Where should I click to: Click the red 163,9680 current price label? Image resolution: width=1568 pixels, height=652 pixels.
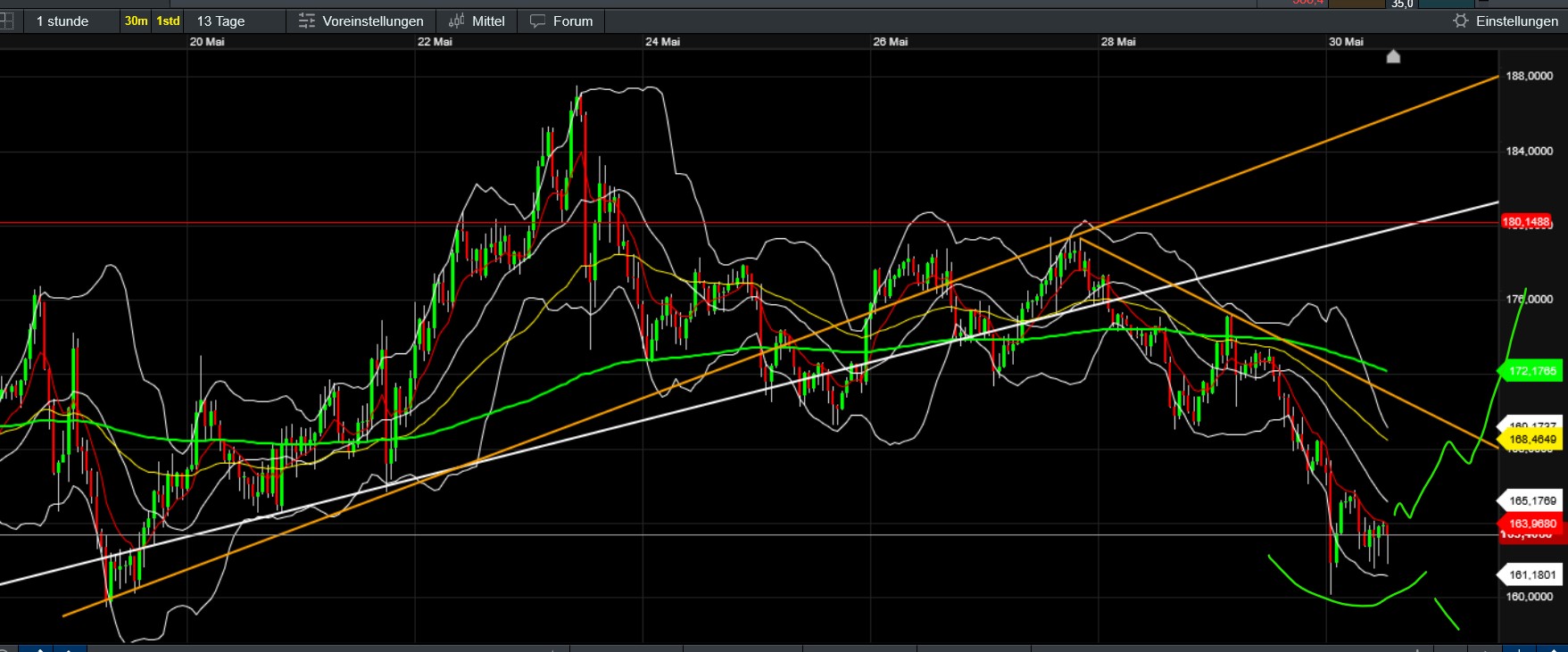tap(1531, 524)
